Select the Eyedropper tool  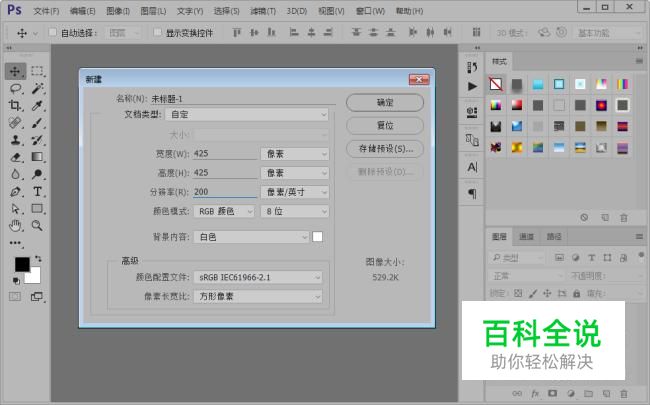(x=37, y=105)
